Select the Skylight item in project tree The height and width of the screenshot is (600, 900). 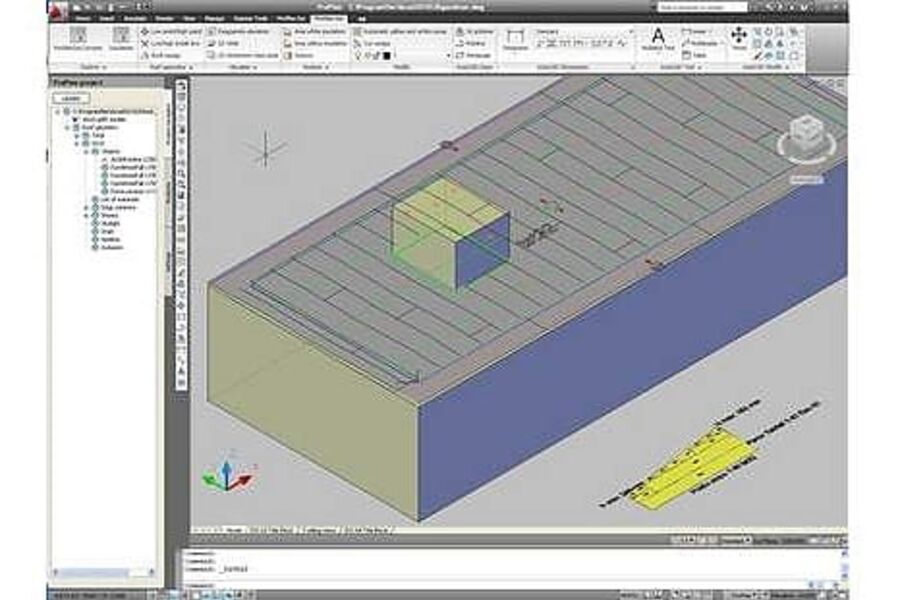click(107, 223)
